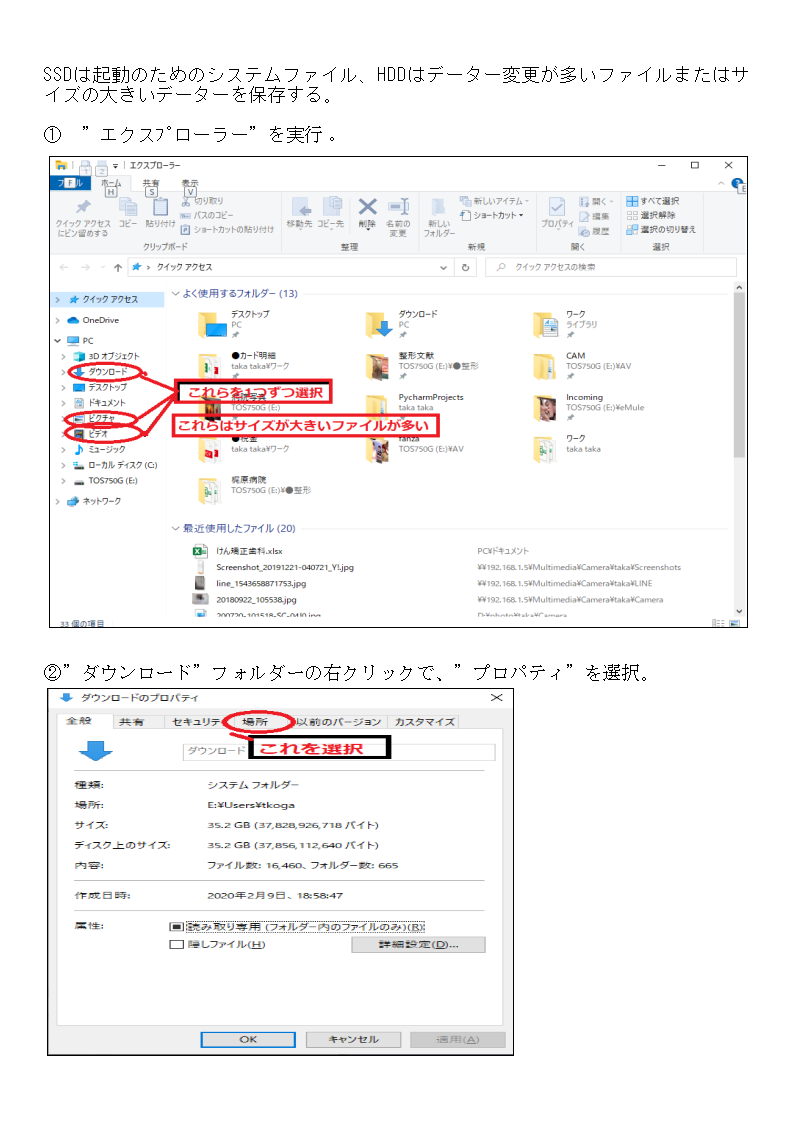Open the ダウンロード folder icon in the frequent folders list
This screenshot has height=1123, width=794.
coord(379,325)
